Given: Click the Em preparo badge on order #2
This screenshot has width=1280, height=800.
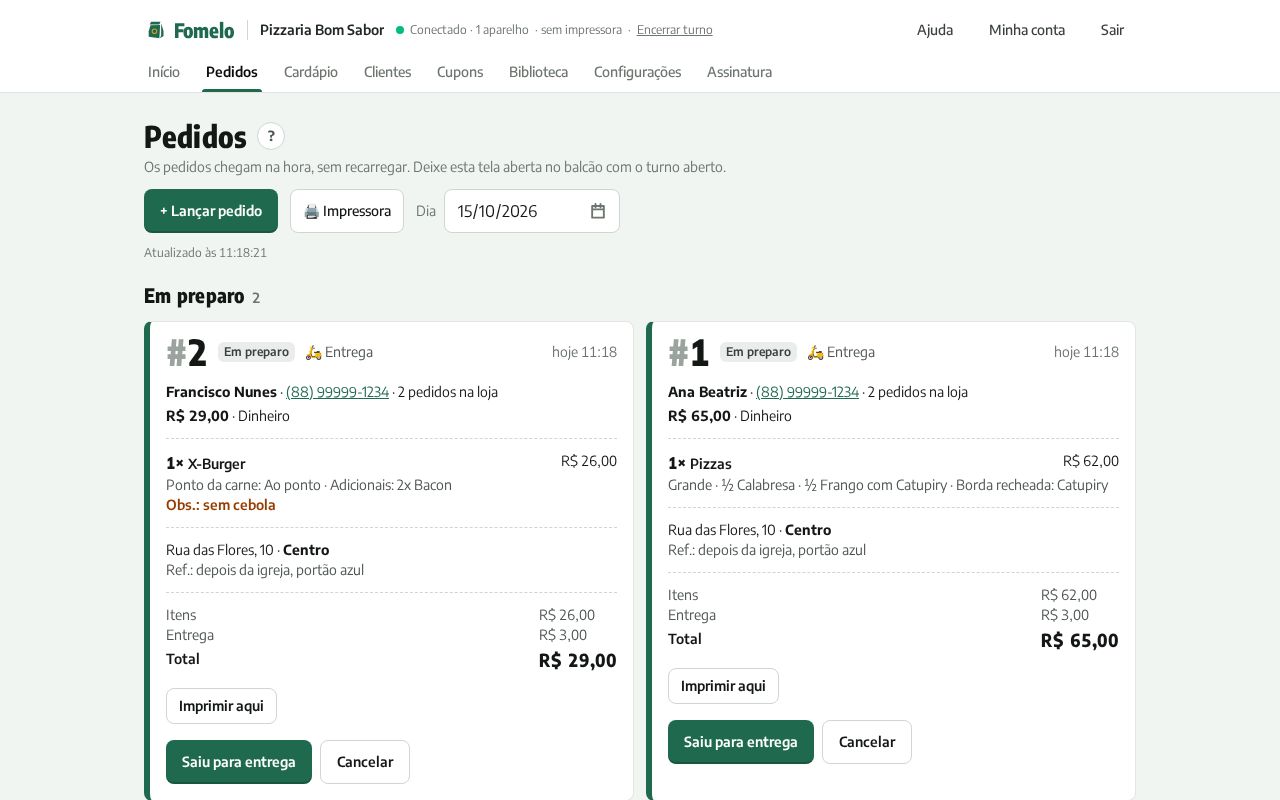Looking at the screenshot, I should [x=256, y=352].
